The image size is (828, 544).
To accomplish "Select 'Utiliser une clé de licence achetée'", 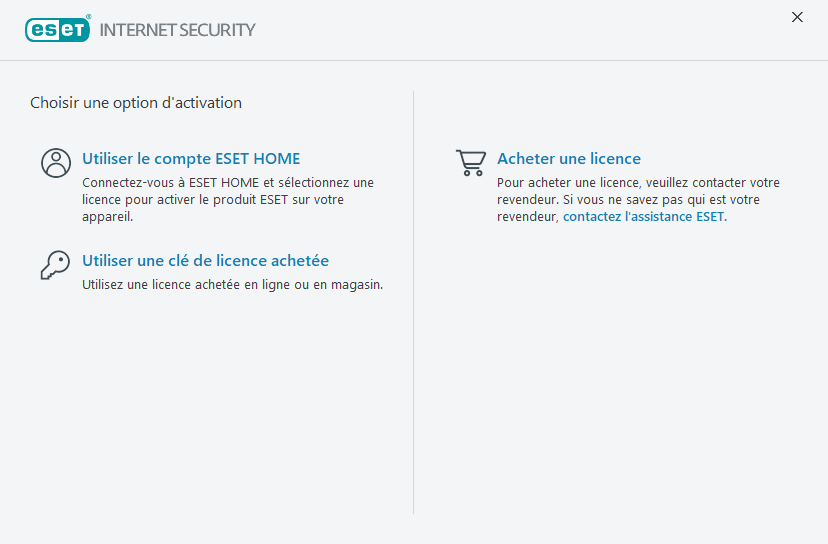I will click(x=205, y=261).
